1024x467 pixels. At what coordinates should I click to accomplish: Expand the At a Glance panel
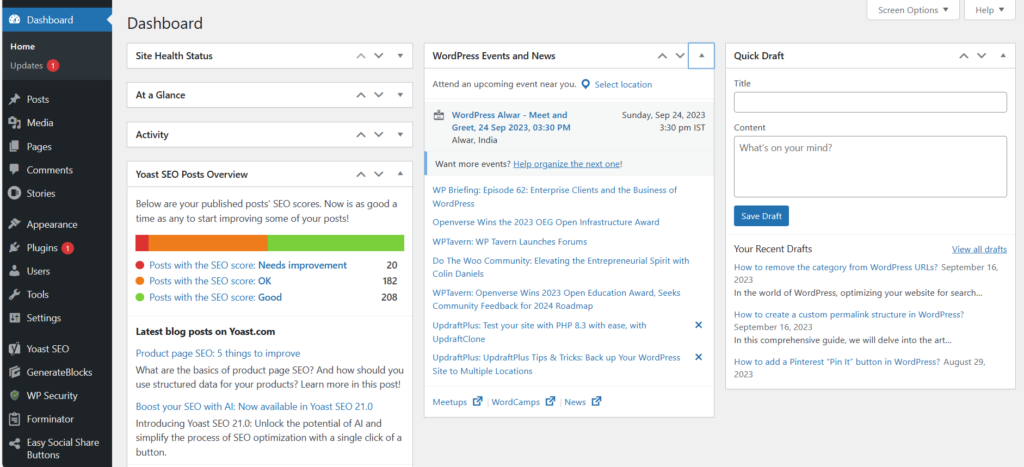tap(400, 95)
